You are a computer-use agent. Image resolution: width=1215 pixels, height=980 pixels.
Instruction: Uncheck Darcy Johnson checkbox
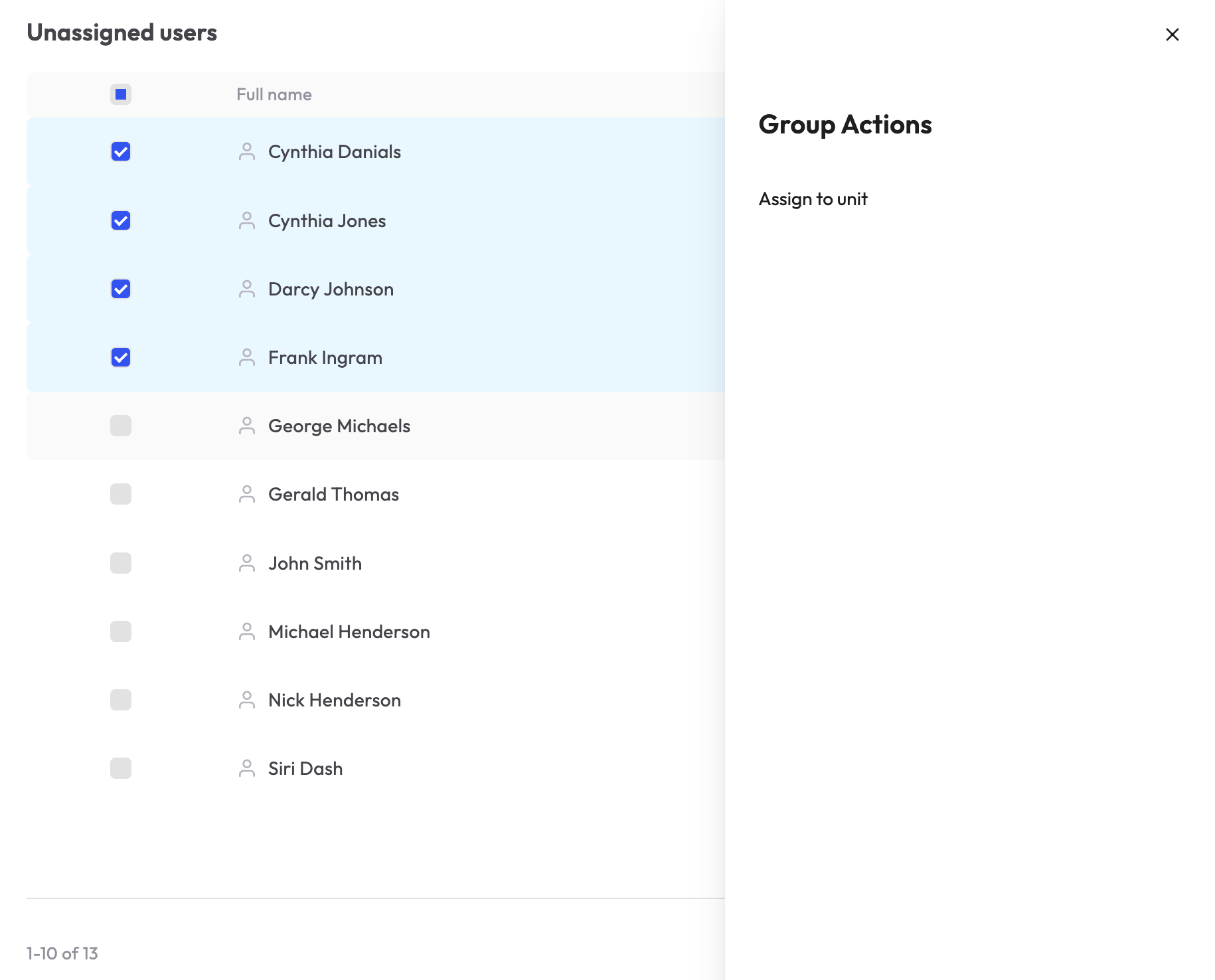click(x=121, y=289)
